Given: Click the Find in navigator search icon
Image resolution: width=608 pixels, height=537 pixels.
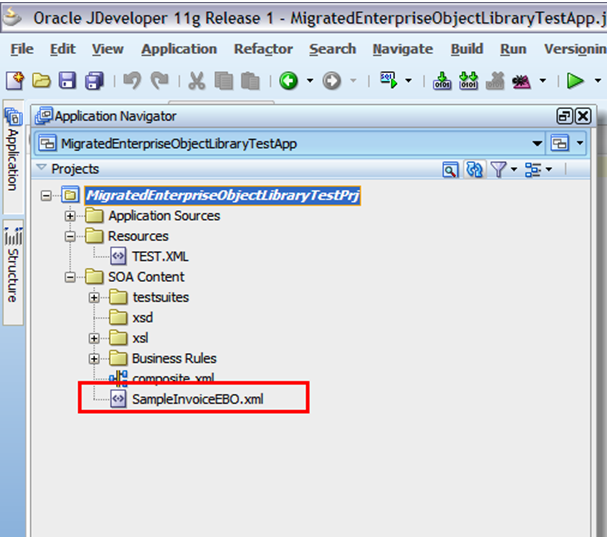Looking at the screenshot, I should point(450,169).
